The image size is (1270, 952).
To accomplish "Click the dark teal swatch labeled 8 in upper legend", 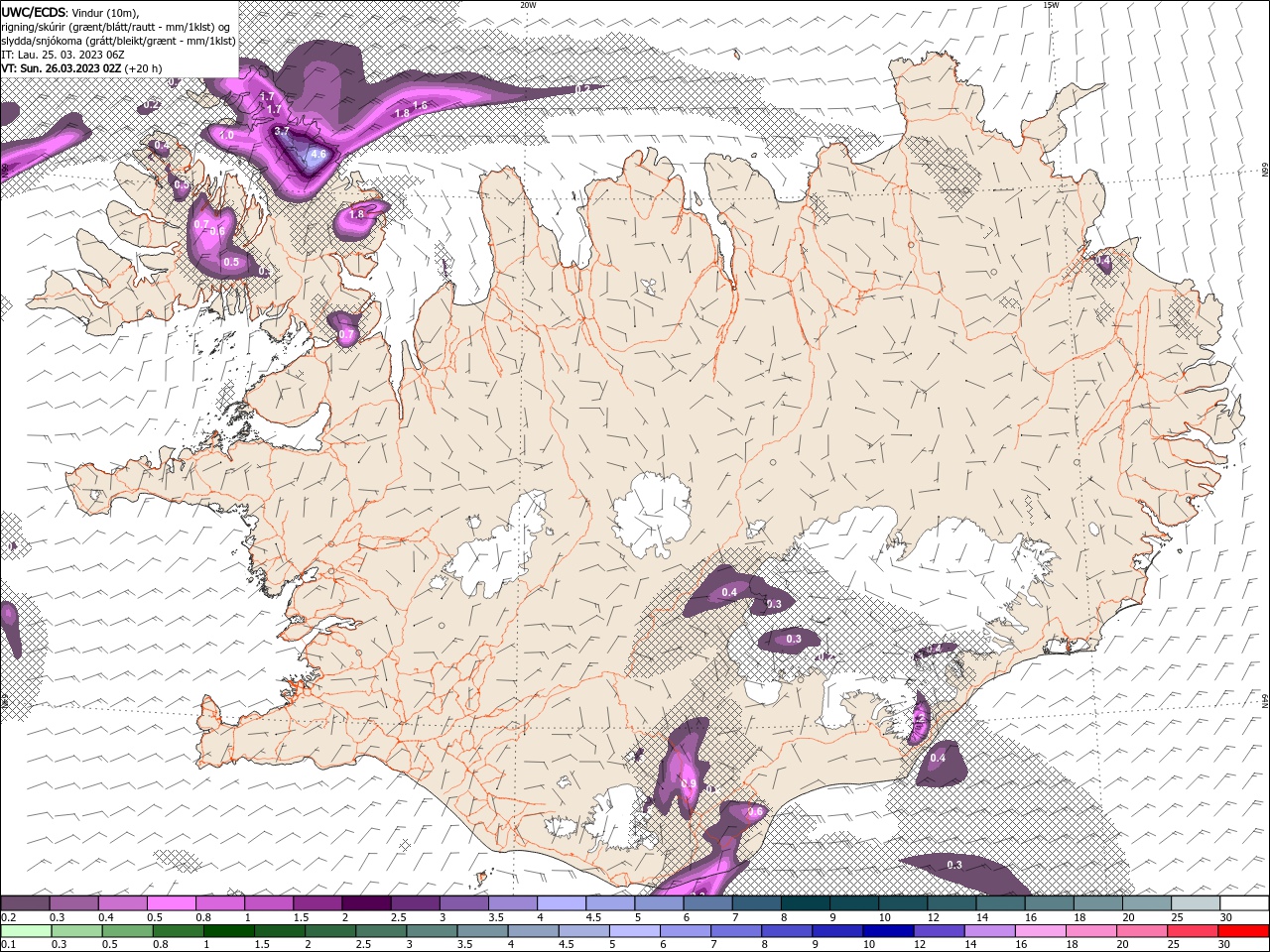I will point(805,903).
